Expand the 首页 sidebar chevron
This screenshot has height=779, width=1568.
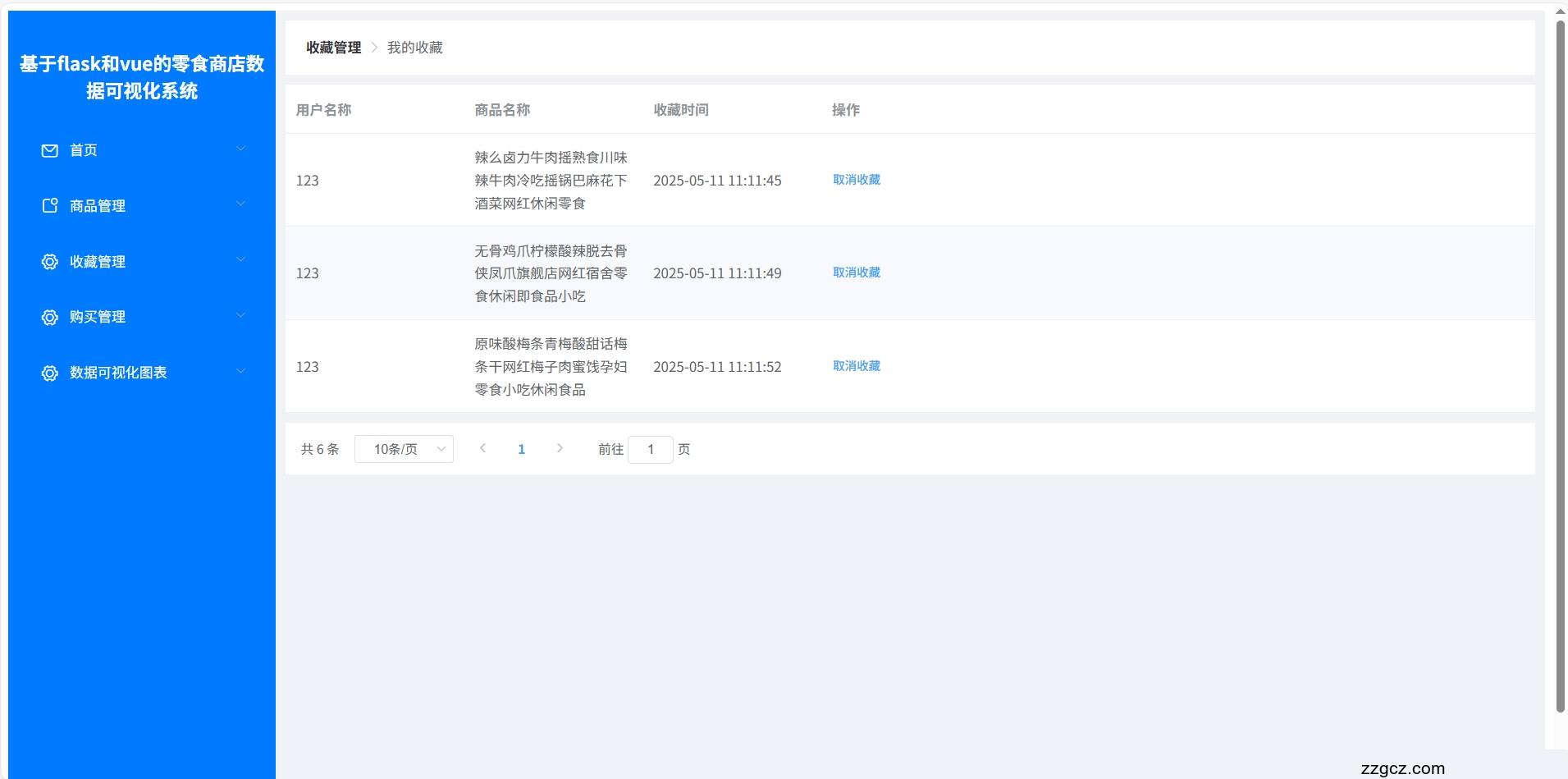[240, 149]
